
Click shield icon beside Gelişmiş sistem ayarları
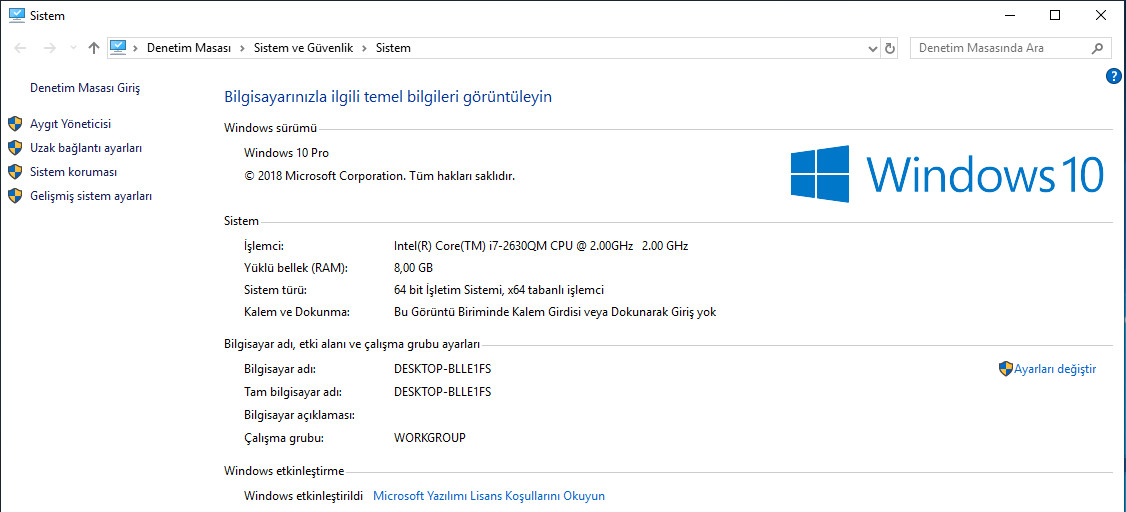point(15,196)
